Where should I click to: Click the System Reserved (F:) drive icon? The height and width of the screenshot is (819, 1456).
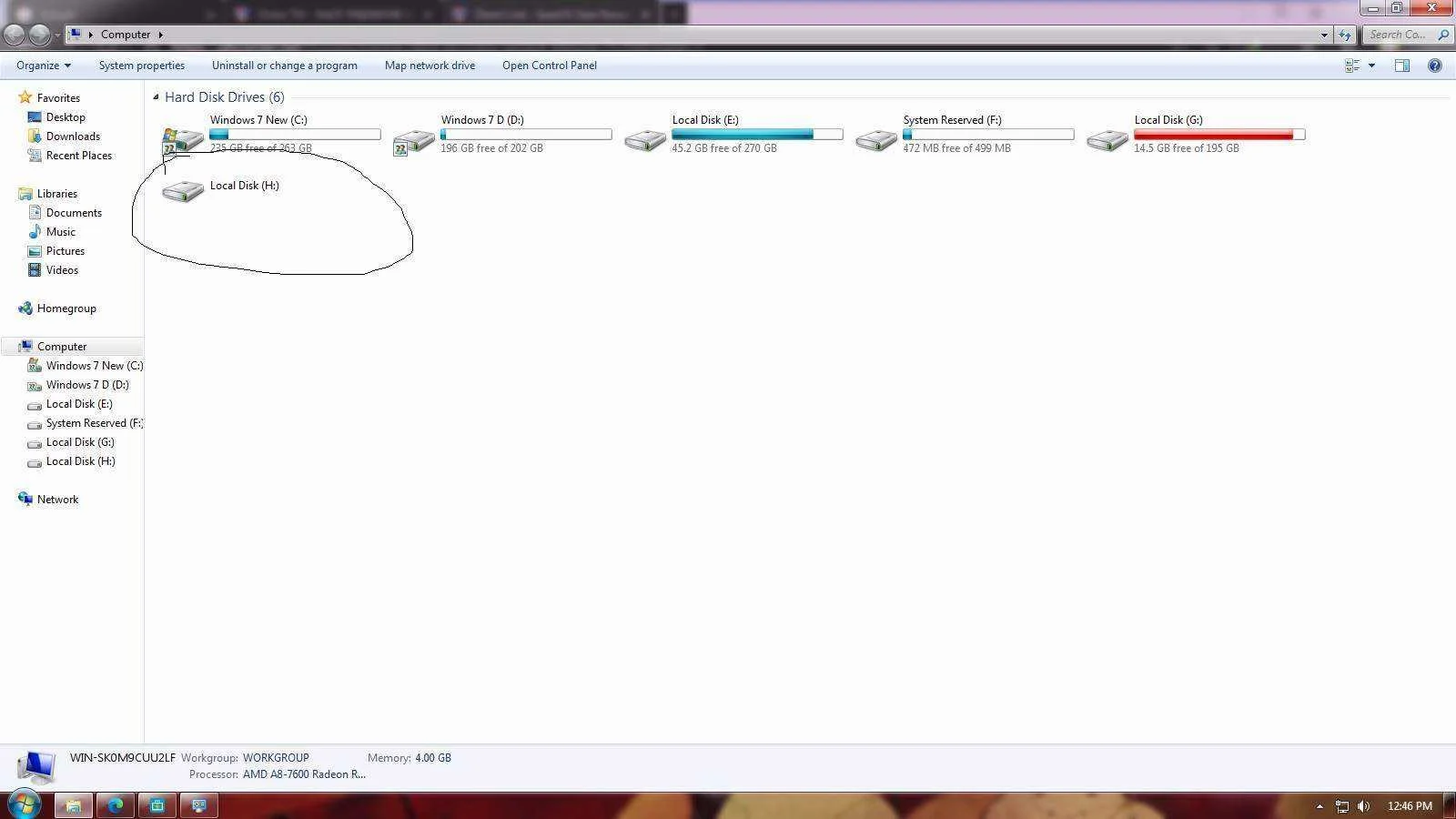tap(876, 141)
